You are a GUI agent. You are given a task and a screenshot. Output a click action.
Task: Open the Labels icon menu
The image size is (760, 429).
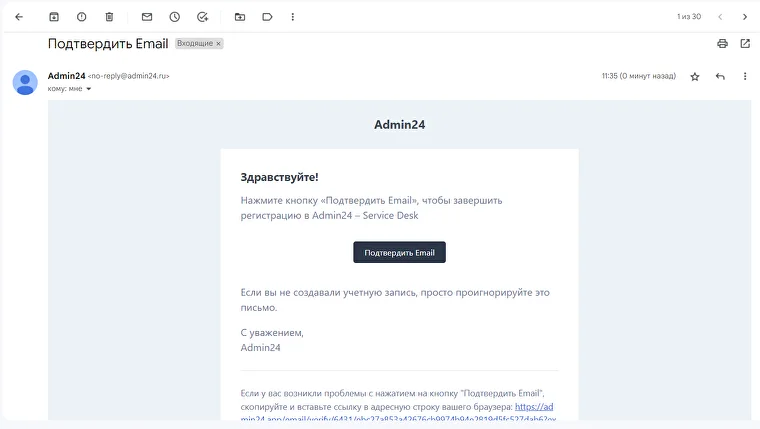point(267,17)
